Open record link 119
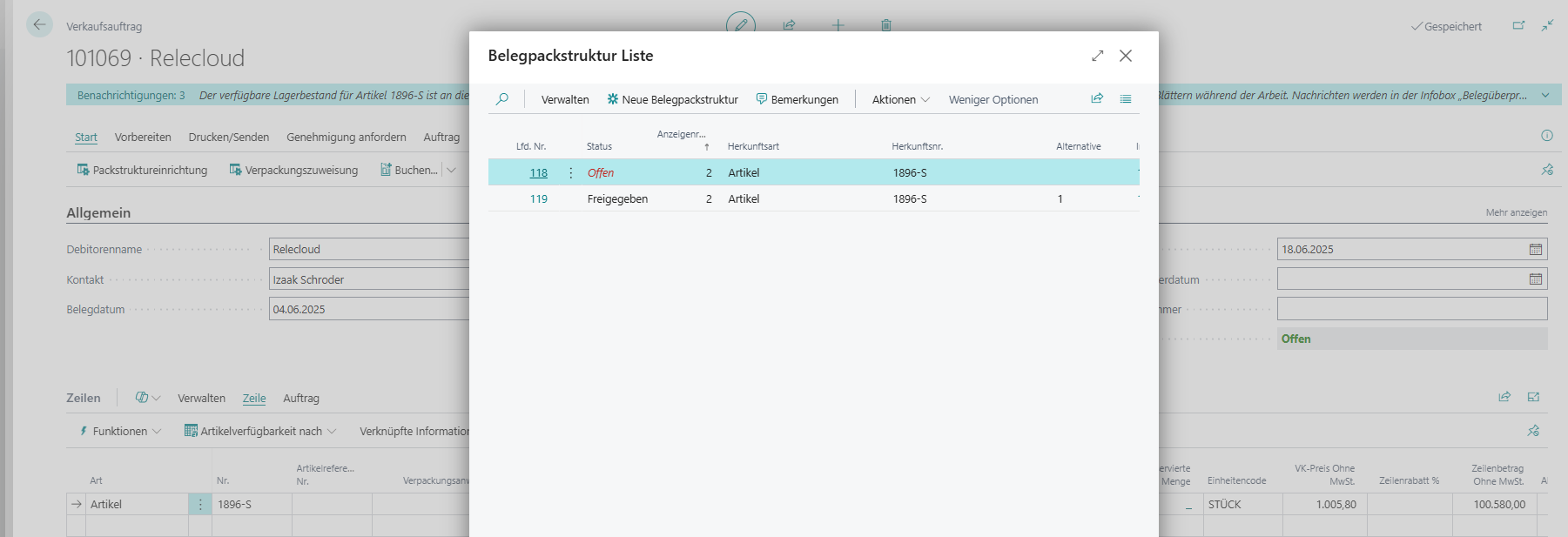 click(x=539, y=199)
